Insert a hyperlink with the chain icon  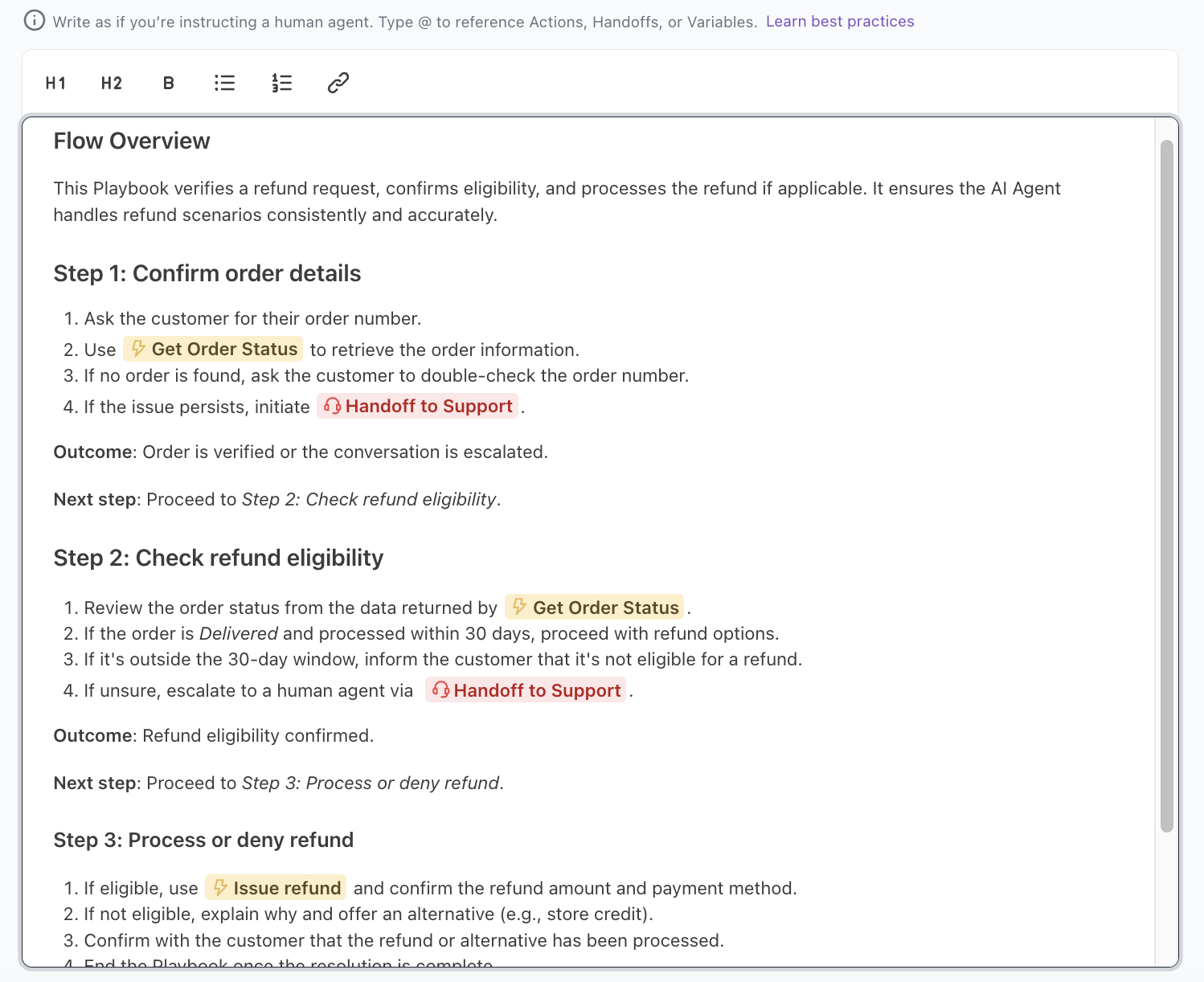338,83
